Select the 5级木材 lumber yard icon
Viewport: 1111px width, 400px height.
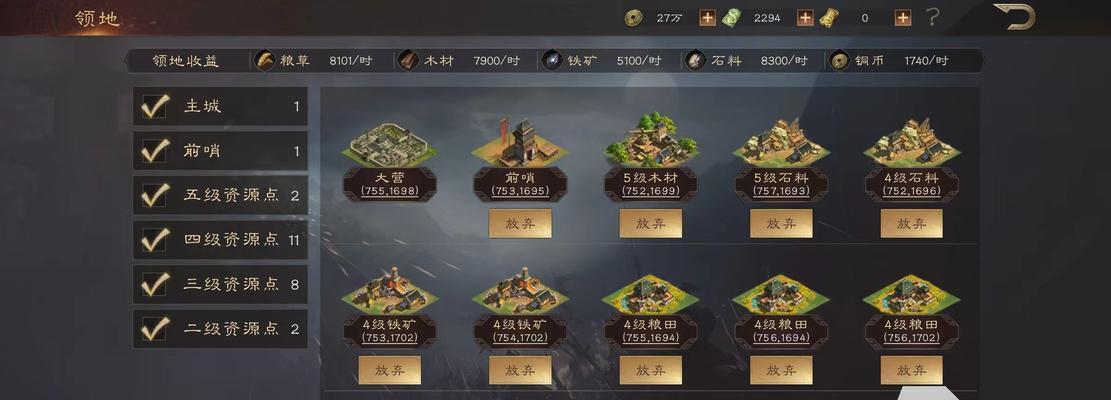(x=650, y=140)
